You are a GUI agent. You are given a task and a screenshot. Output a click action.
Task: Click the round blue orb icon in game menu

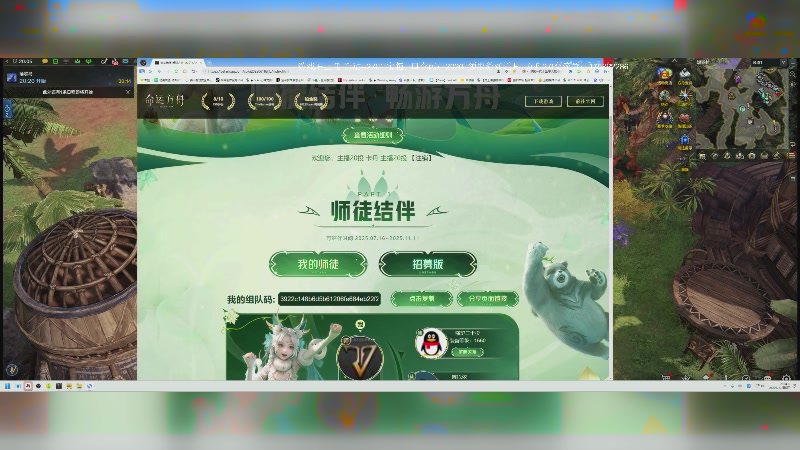pos(664,96)
